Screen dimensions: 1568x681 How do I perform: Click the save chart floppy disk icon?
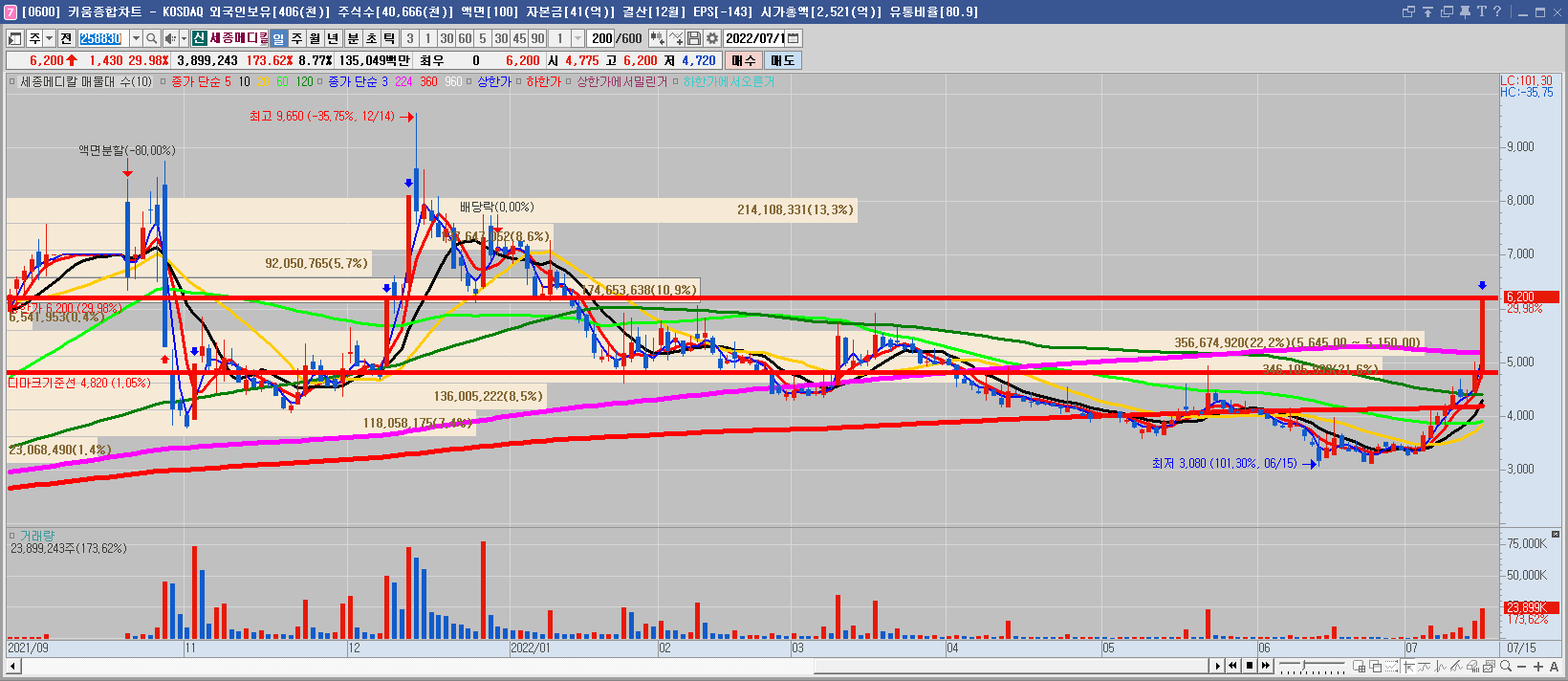pos(694,38)
